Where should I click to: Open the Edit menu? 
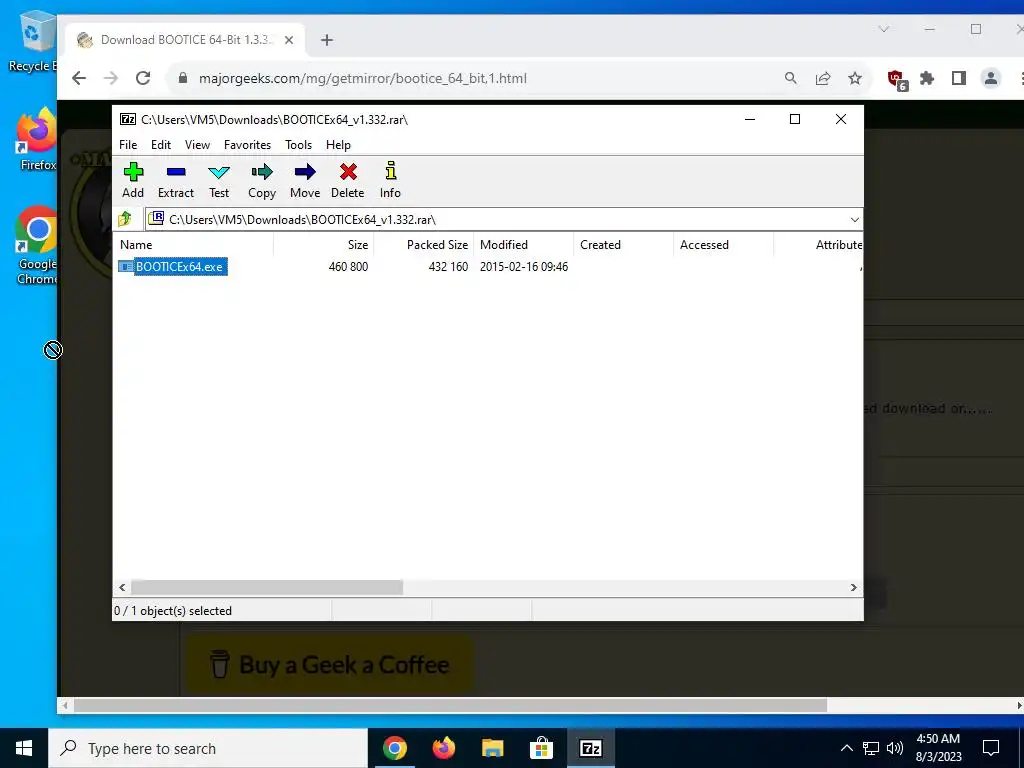click(161, 145)
